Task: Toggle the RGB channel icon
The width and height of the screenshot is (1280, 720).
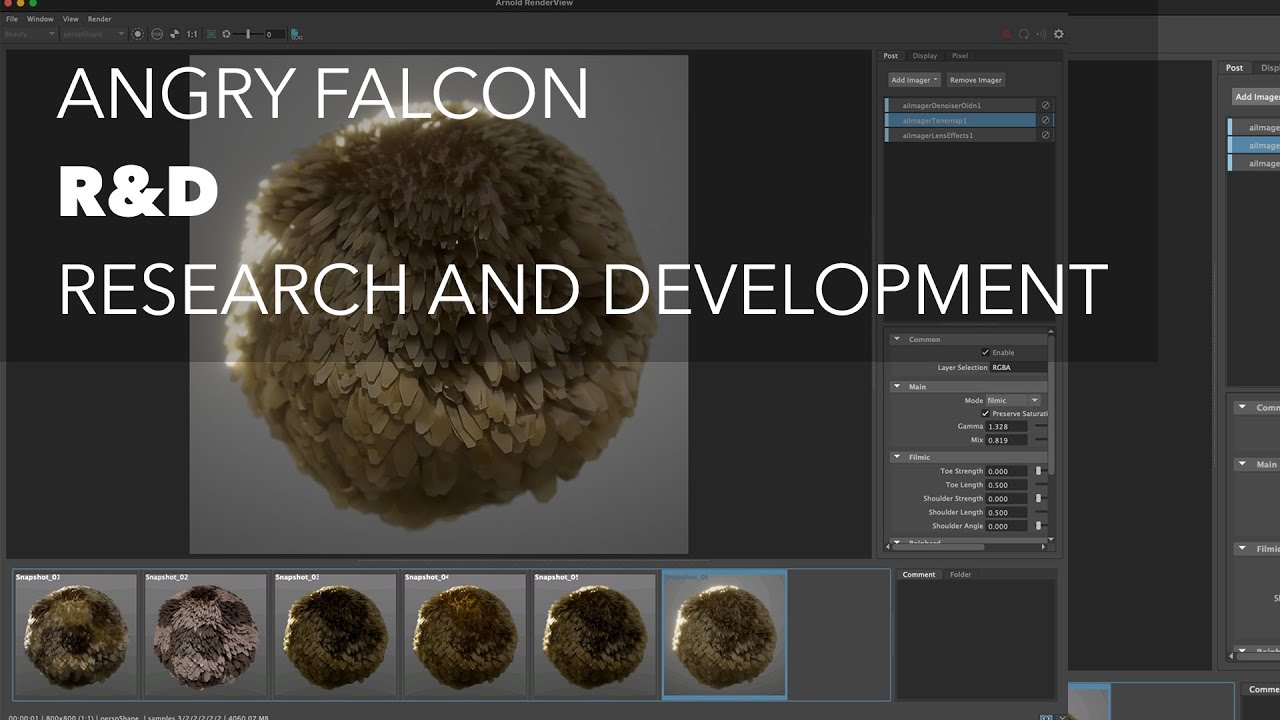Action: click(157, 34)
